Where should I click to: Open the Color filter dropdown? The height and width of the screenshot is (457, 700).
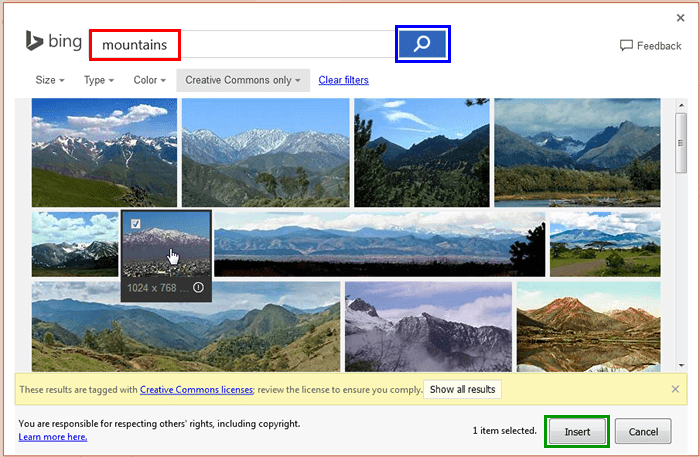coord(150,80)
